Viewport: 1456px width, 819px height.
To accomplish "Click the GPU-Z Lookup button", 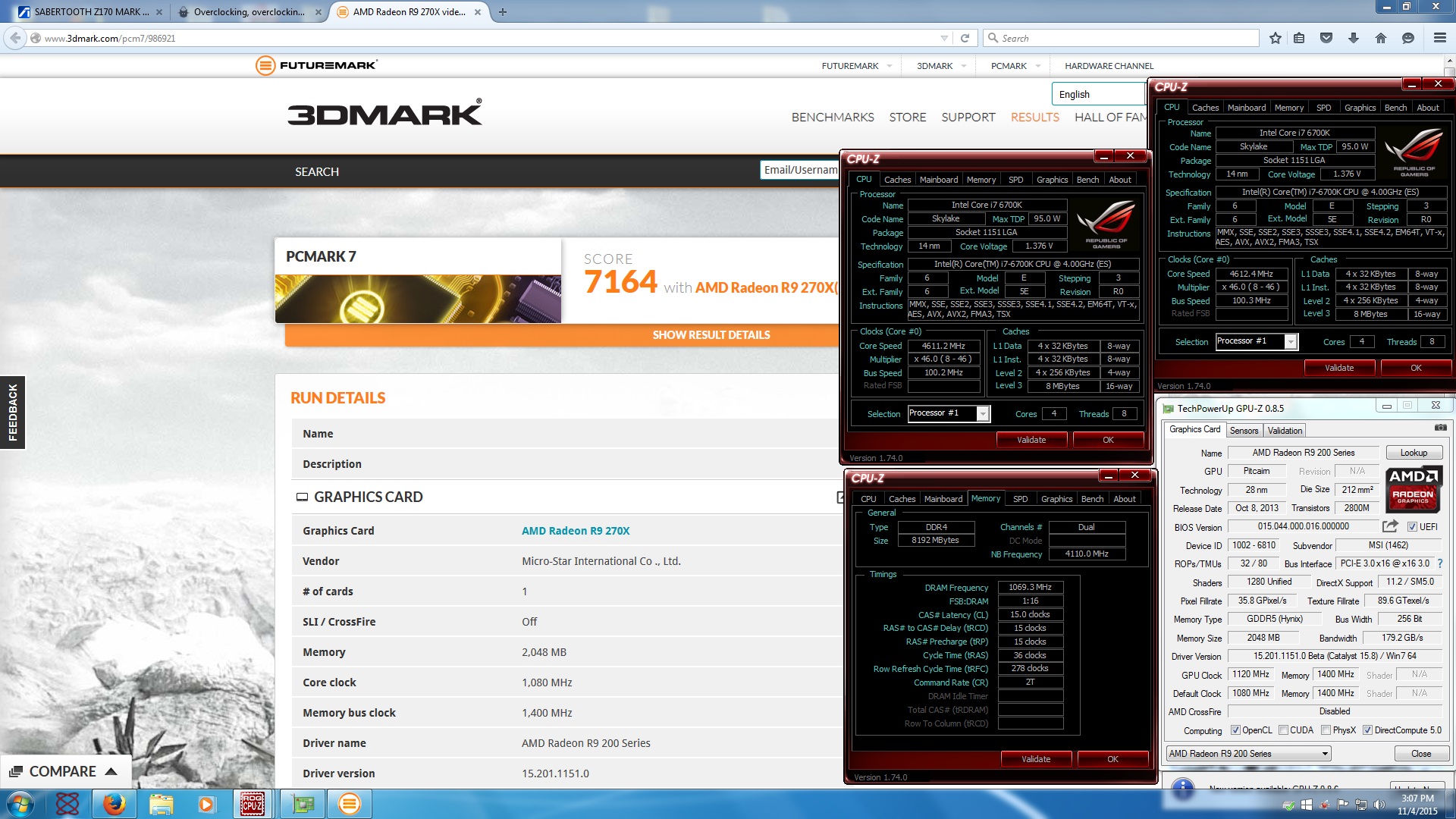I will (1414, 453).
